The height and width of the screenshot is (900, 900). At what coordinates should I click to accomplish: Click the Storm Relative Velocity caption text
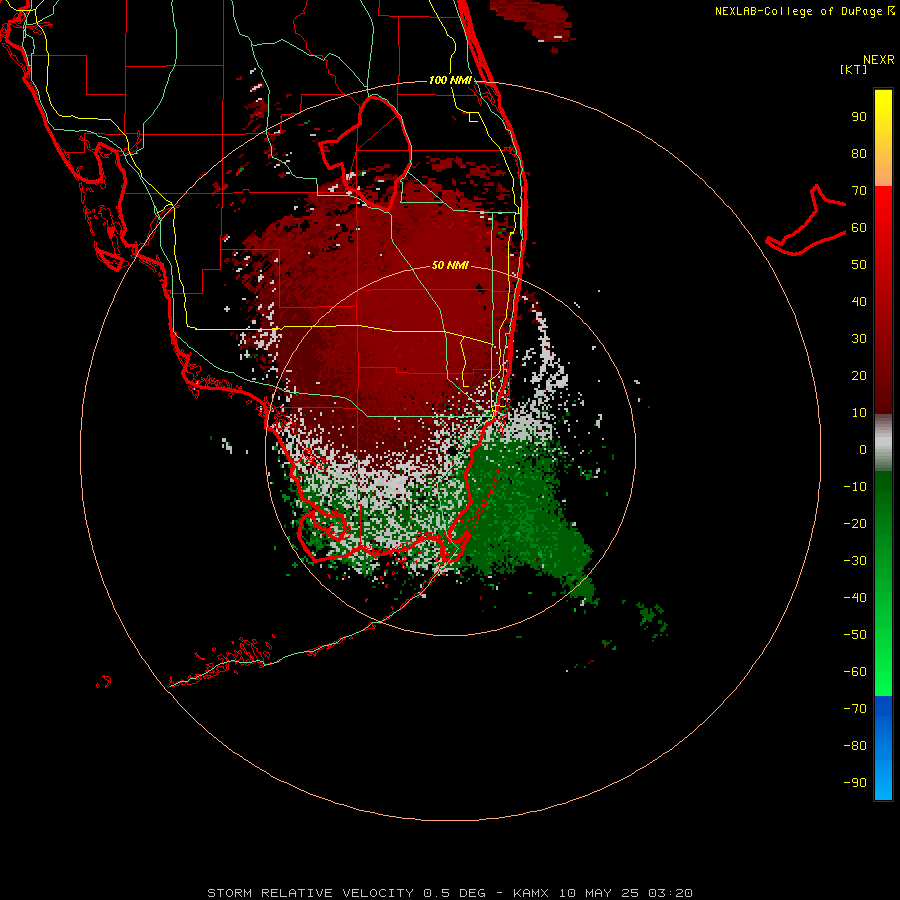point(450,893)
